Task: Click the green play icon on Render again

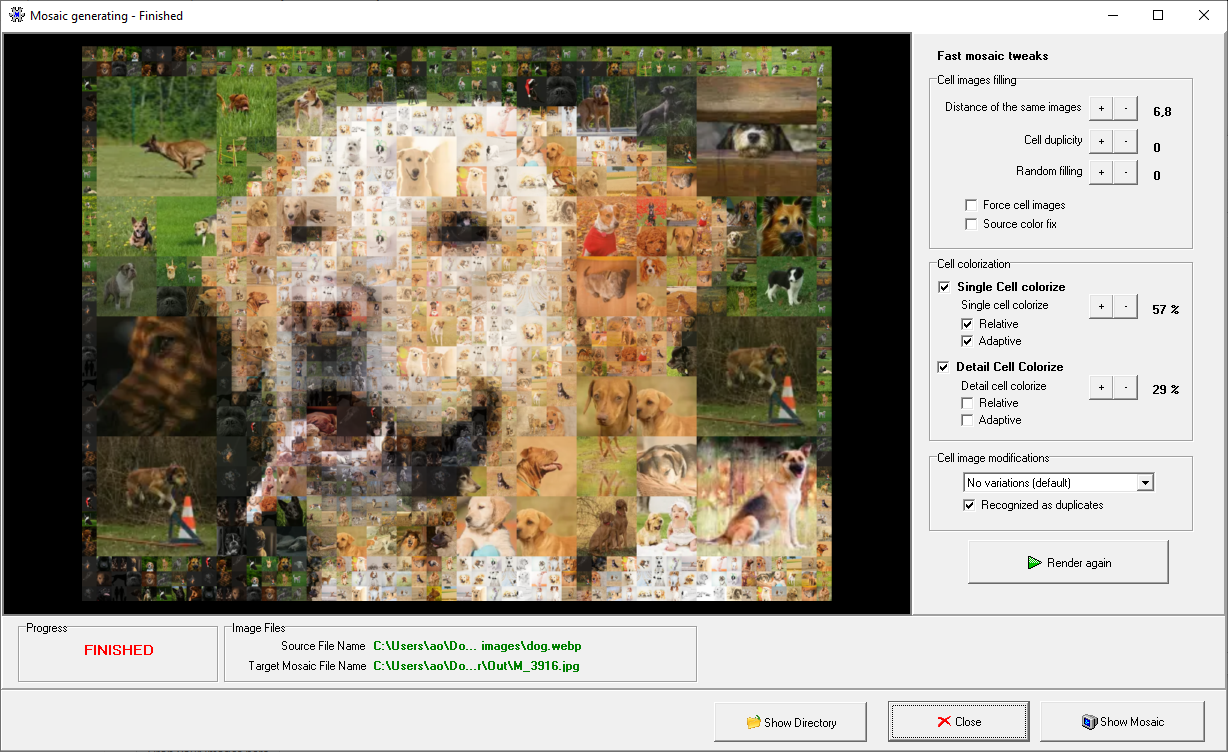Action: pos(1034,561)
